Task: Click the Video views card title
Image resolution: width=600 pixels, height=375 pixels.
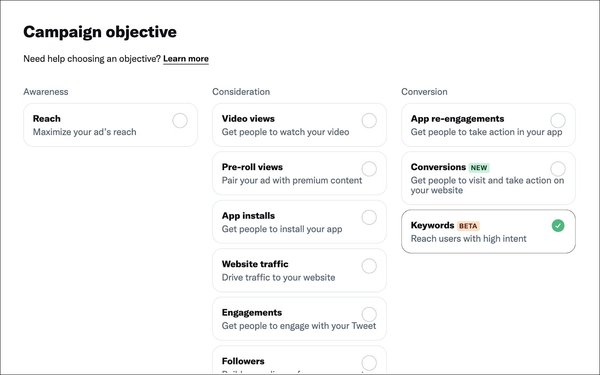Action: tap(248, 119)
